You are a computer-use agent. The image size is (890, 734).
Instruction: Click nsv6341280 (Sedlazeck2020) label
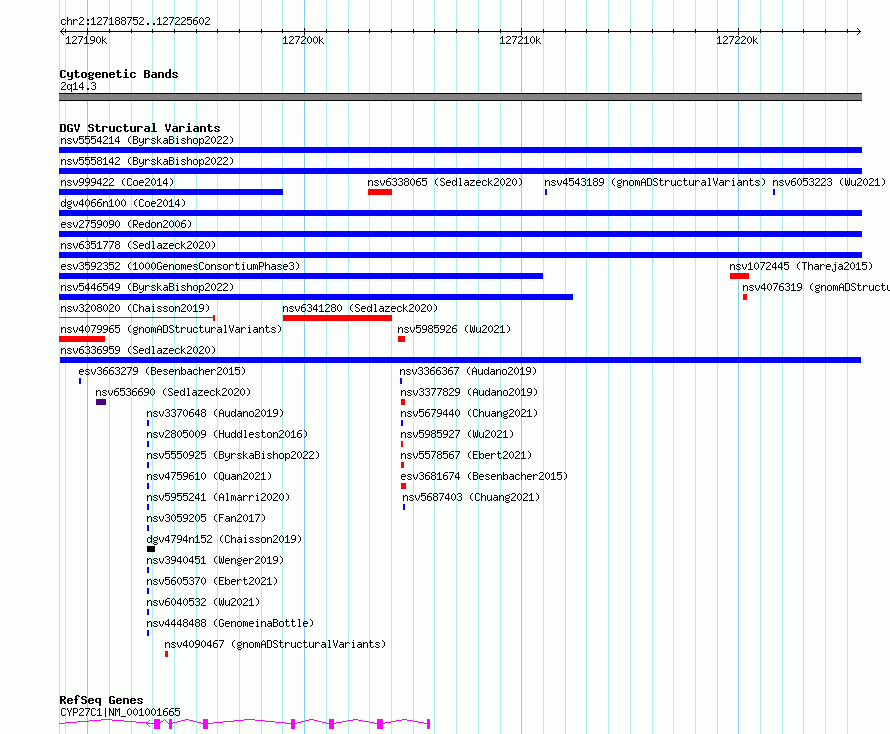tap(360, 308)
